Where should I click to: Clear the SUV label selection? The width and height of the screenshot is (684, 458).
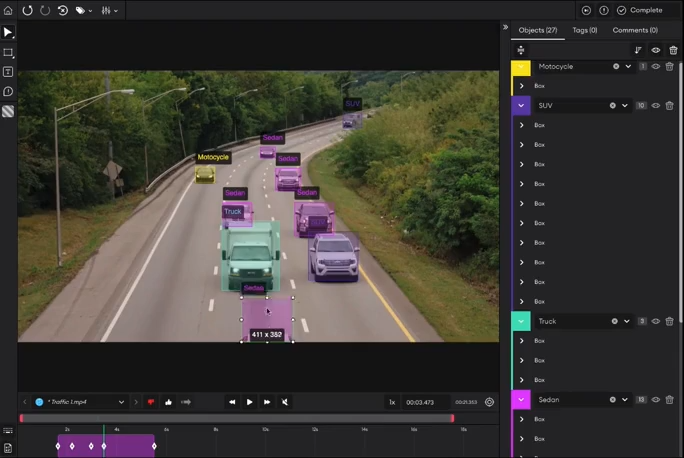(x=612, y=106)
